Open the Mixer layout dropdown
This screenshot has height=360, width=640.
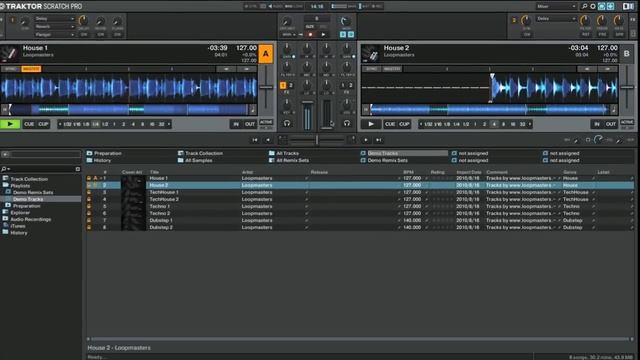(x=556, y=7)
